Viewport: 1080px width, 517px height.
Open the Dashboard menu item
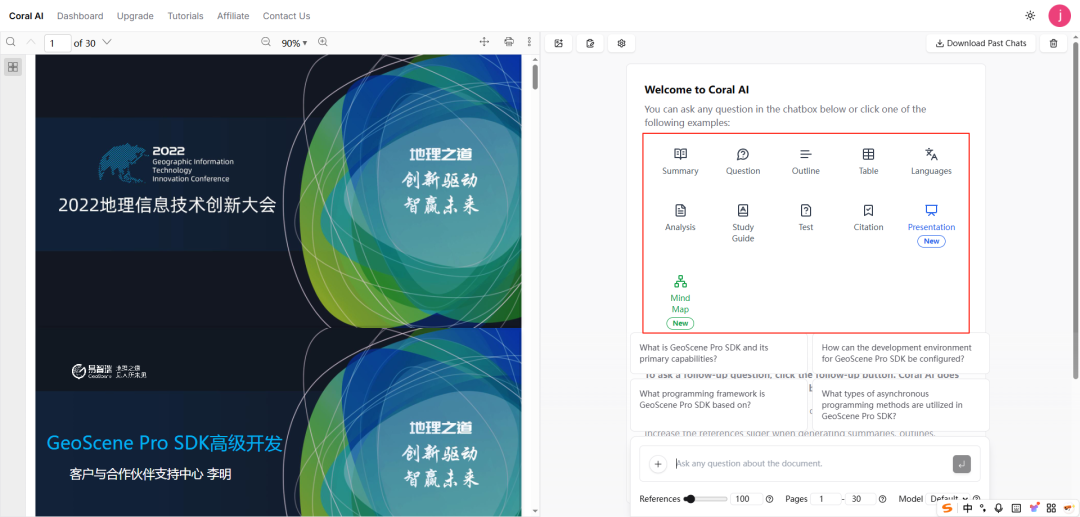(x=80, y=16)
